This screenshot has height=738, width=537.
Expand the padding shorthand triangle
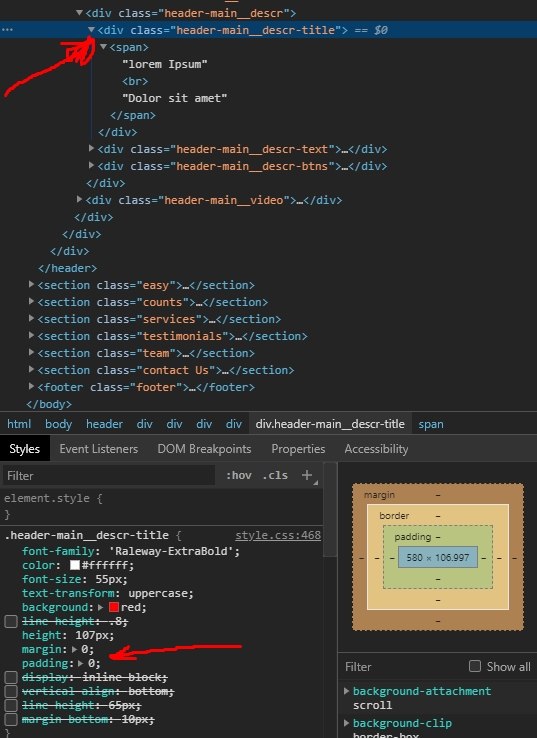(x=80, y=663)
